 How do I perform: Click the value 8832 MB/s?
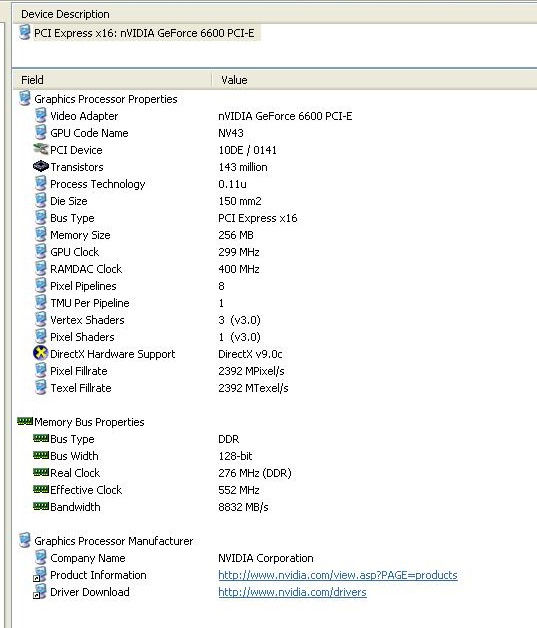coord(243,507)
